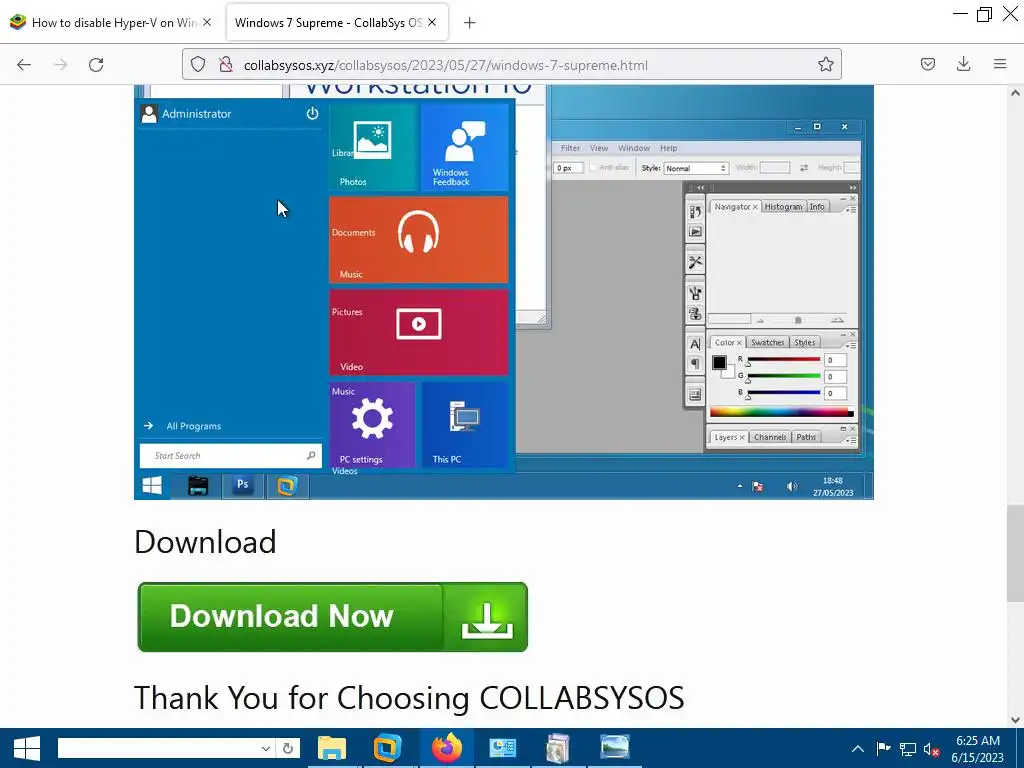Viewport: 1024px width, 768px height.
Task: Click the URL address field
Action: 511,65
